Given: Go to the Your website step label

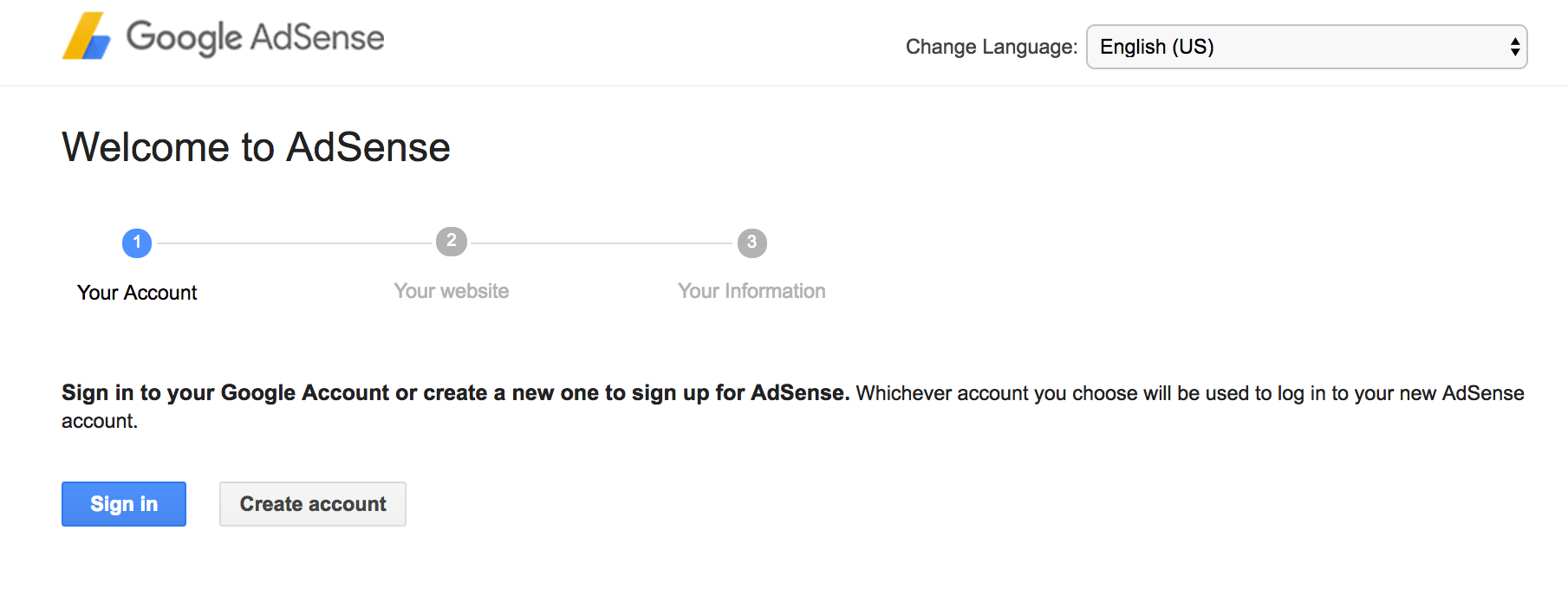Looking at the screenshot, I should (451, 291).
